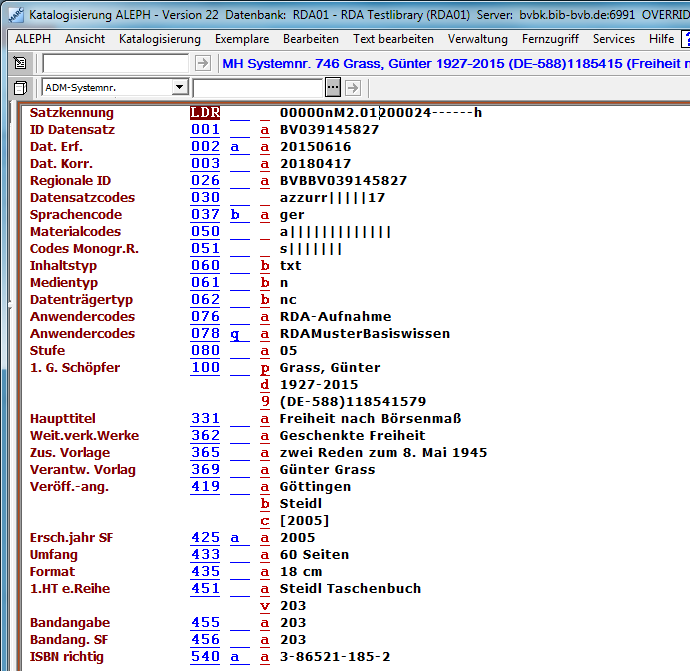Open the Katalogisierung menu

(x=159, y=39)
